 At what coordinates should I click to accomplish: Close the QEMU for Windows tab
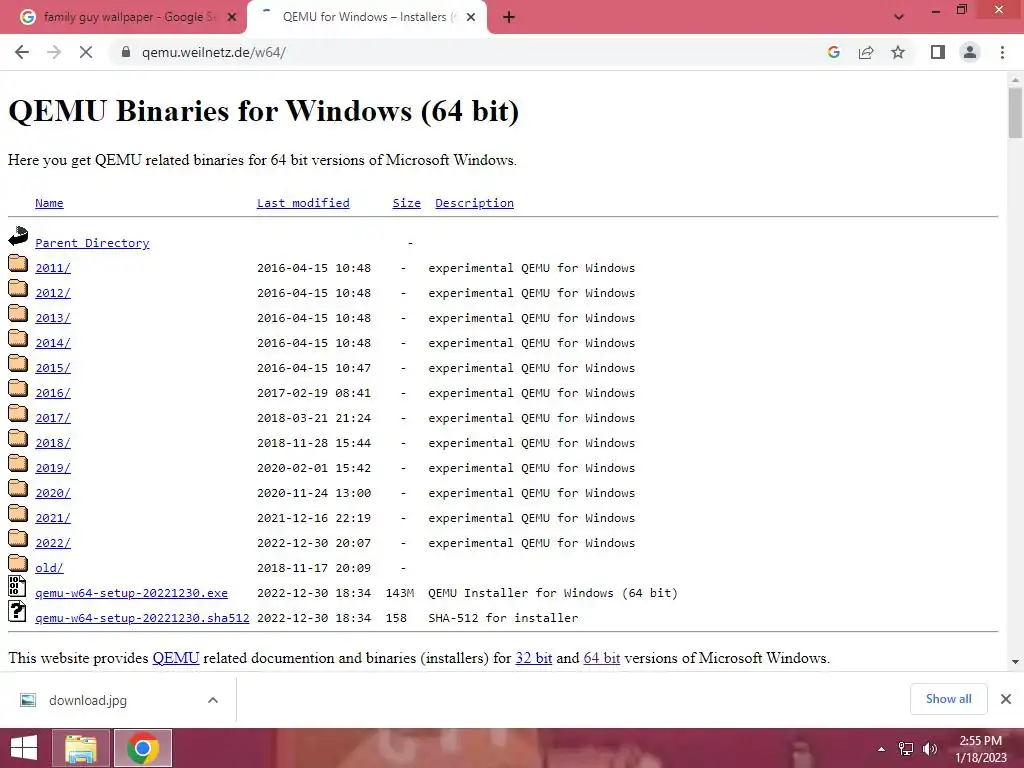coord(471,18)
